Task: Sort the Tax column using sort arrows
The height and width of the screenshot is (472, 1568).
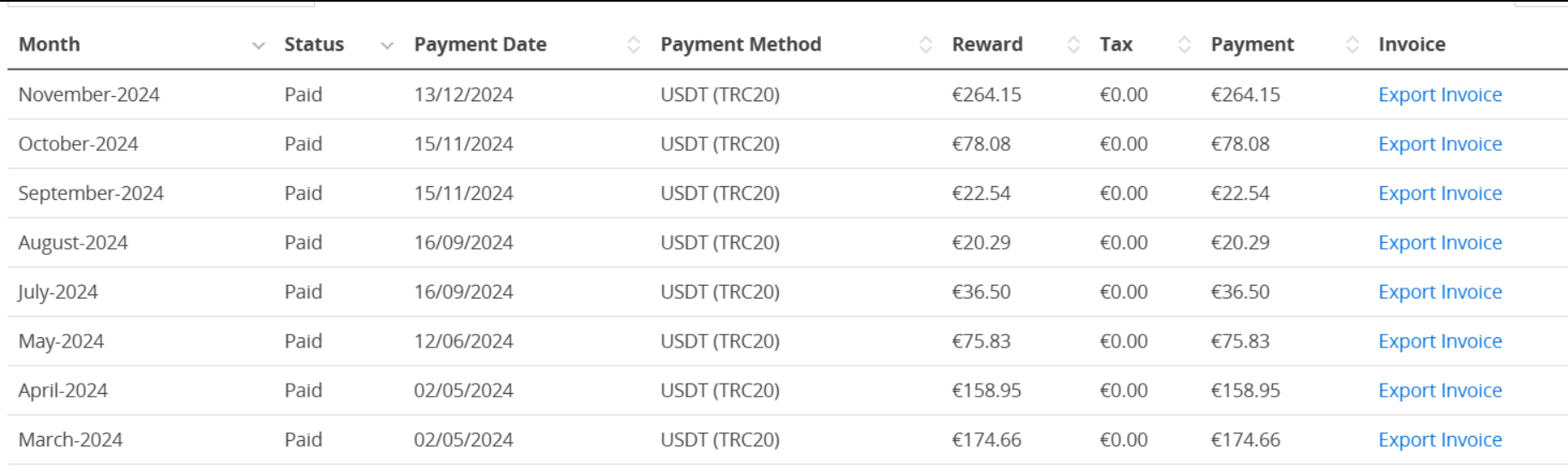Action: (x=1185, y=45)
